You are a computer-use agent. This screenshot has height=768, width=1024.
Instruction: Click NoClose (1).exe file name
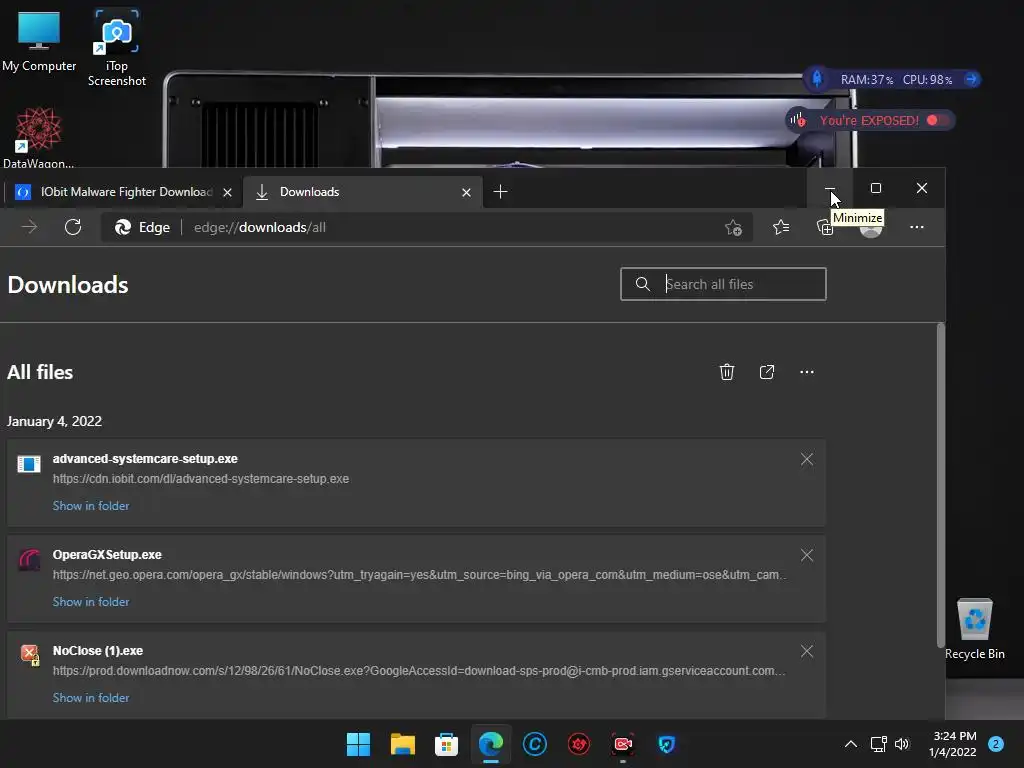coord(98,650)
